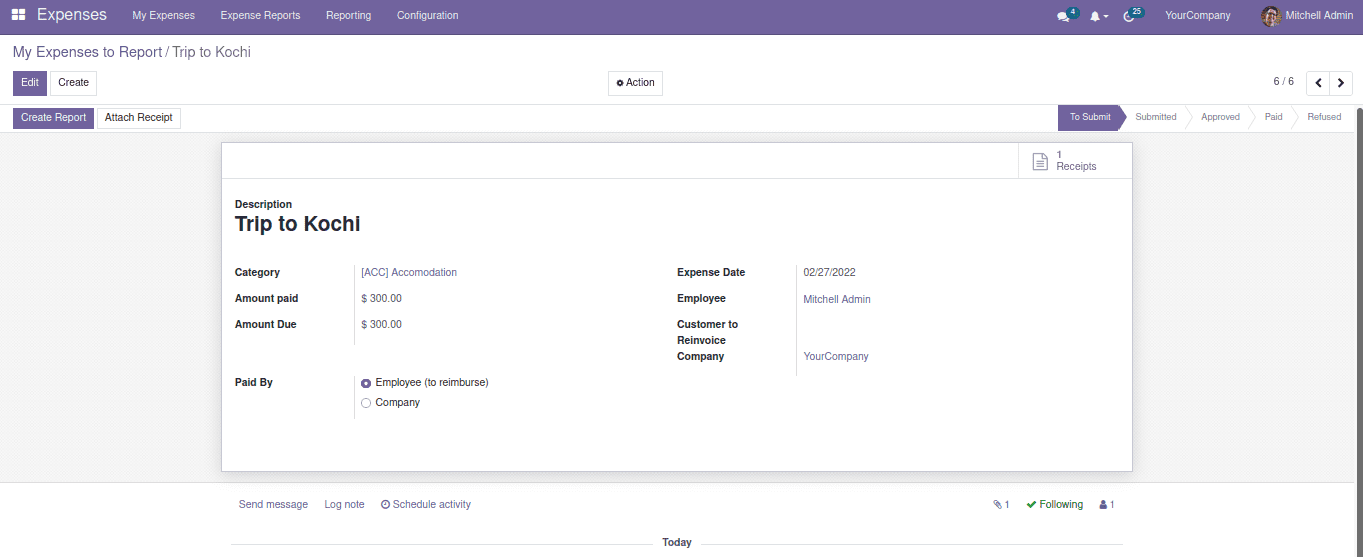Toggle the Following subscription status
The image size is (1363, 557).
click(1054, 505)
